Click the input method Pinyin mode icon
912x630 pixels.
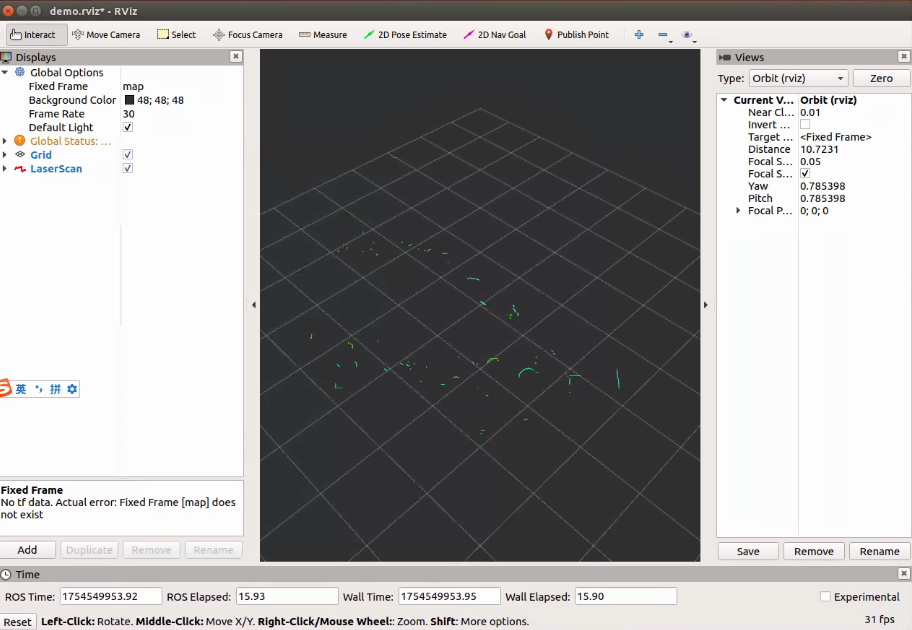(55, 389)
